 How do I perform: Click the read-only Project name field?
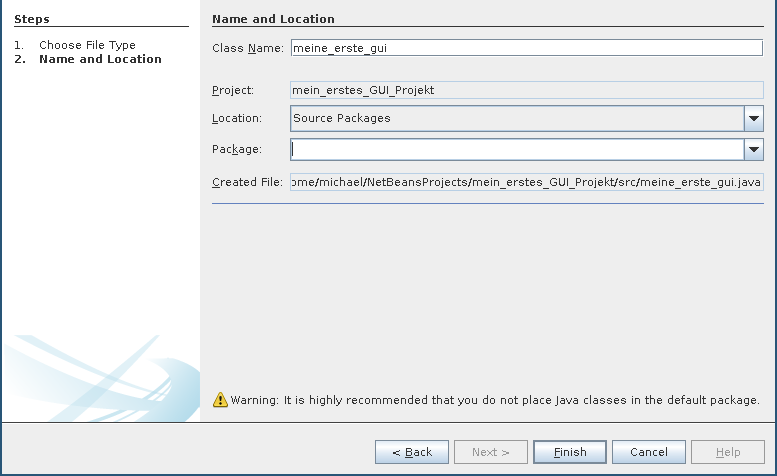click(x=526, y=90)
